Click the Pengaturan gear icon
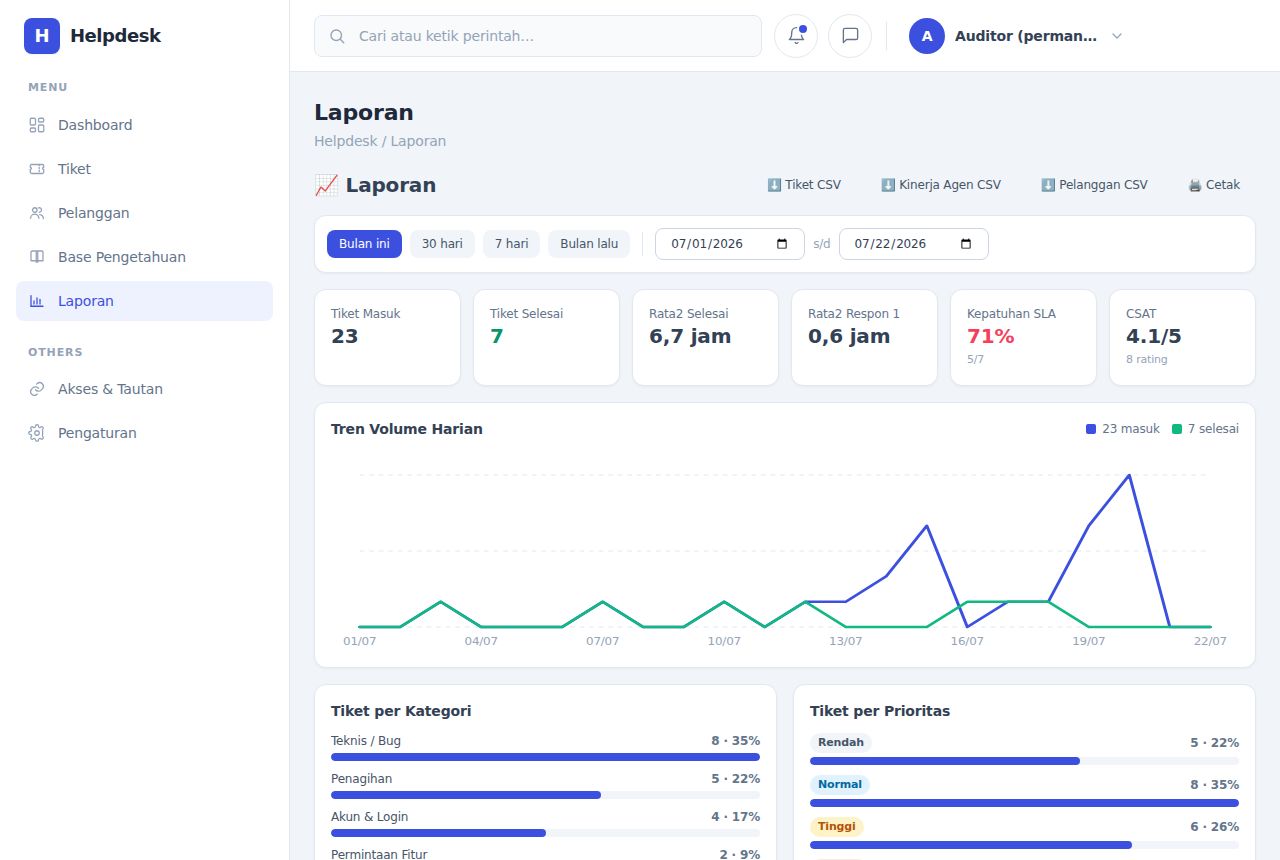The height and width of the screenshot is (860, 1280). (37, 433)
